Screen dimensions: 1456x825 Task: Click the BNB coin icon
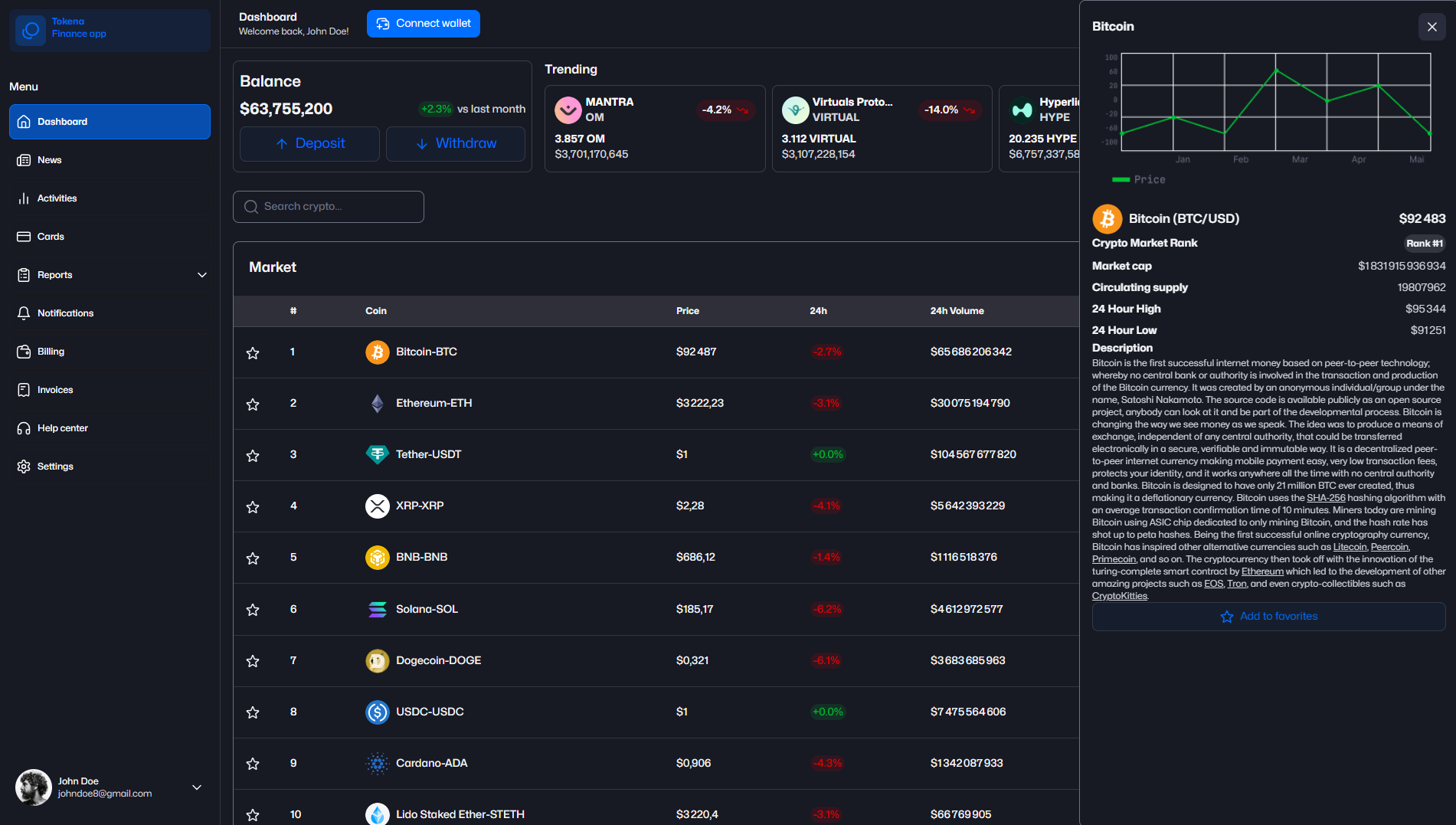(x=378, y=558)
